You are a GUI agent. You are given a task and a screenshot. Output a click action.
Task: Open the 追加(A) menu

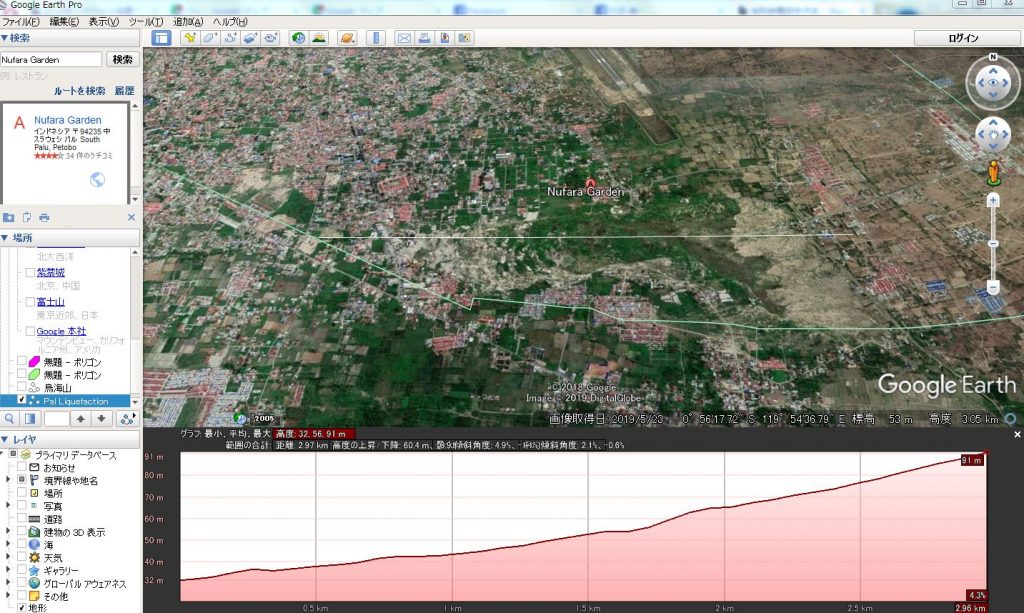[188, 22]
